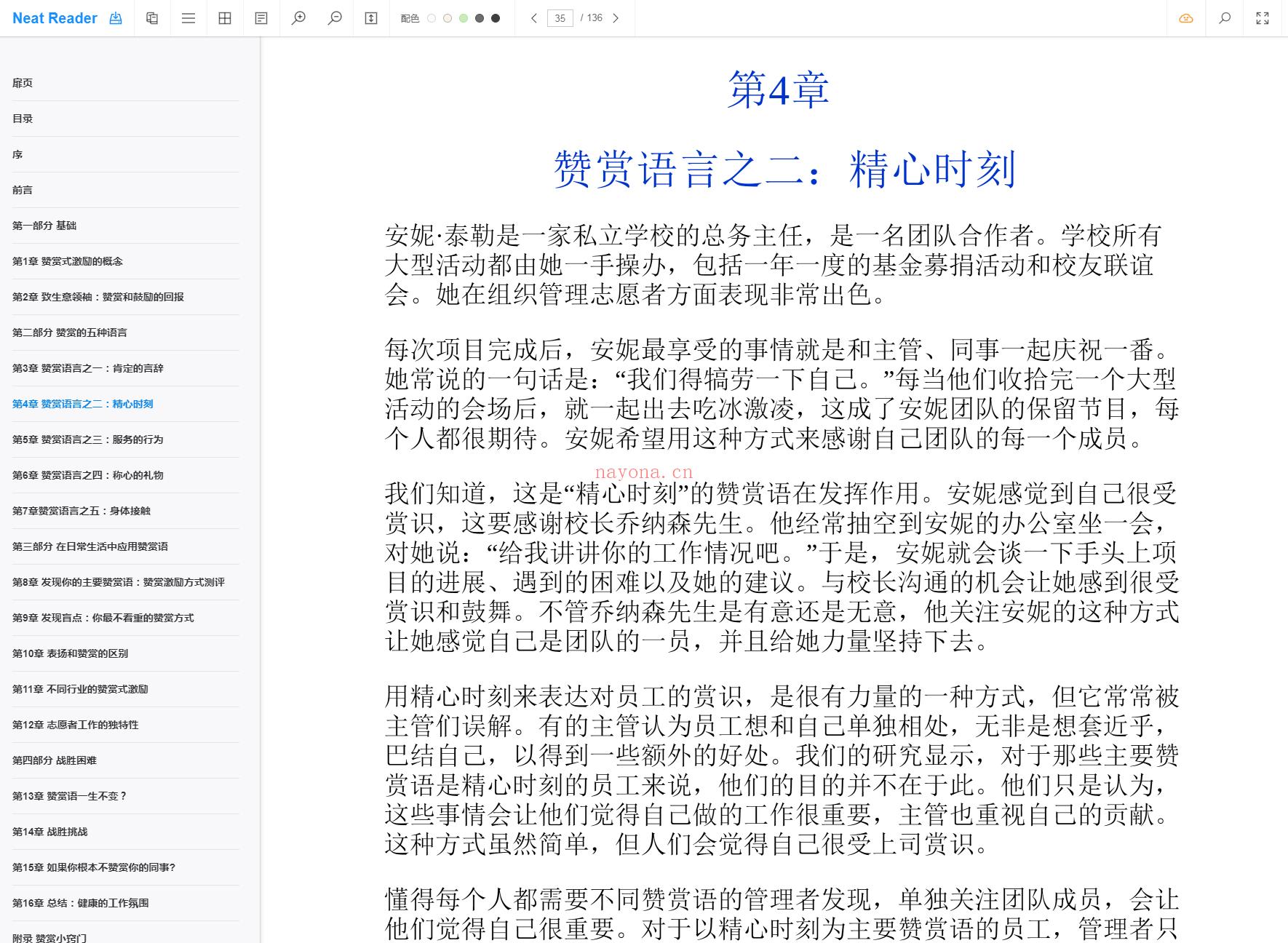
Task: Go to 第9章 发现盲点
Action: point(103,618)
